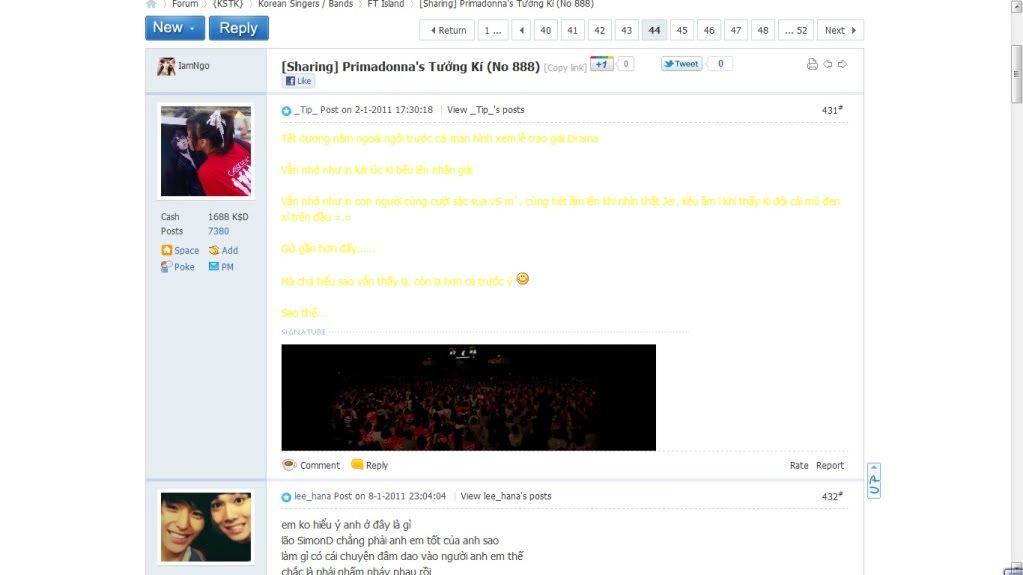Open FT Island breadcrumb link

coord(386,4)
